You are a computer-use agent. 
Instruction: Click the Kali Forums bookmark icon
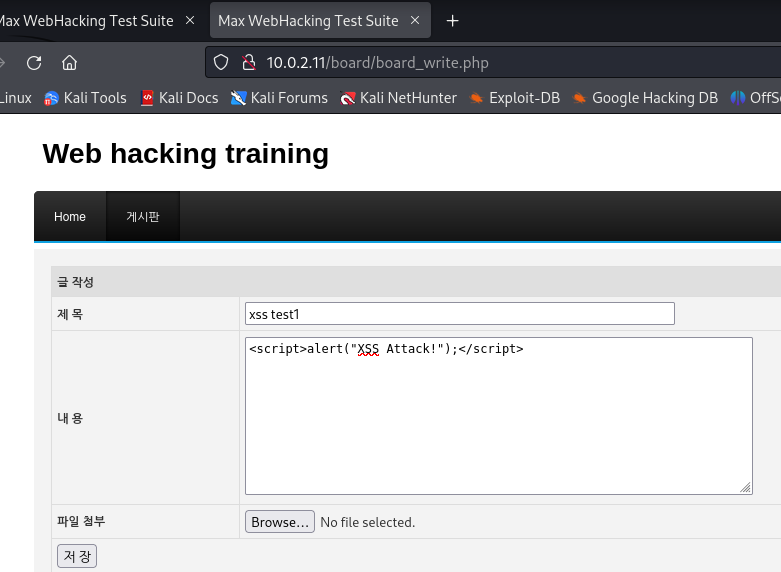click(239, 98)
